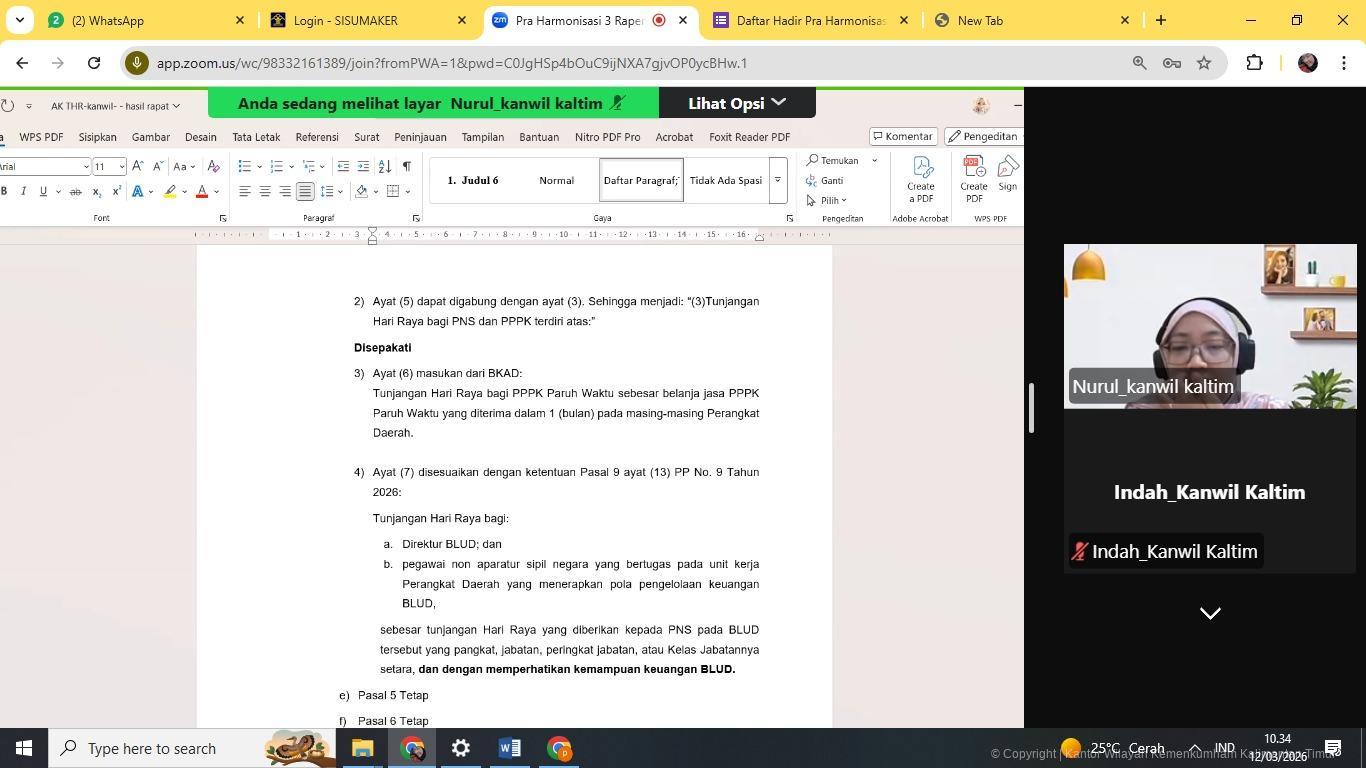Click the numbered list icon in ribbon
Screen dimensions: 1366x768
click(277, 166)
